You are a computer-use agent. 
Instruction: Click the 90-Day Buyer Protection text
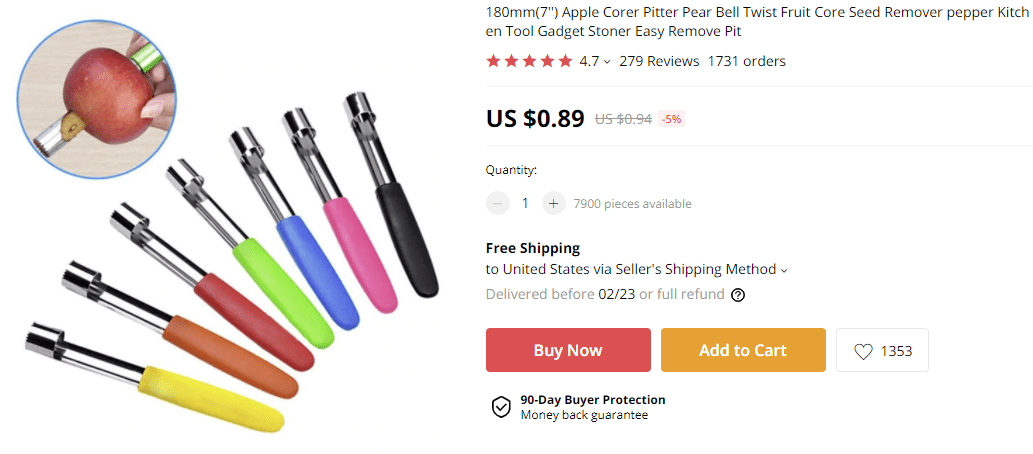[592, 399]
